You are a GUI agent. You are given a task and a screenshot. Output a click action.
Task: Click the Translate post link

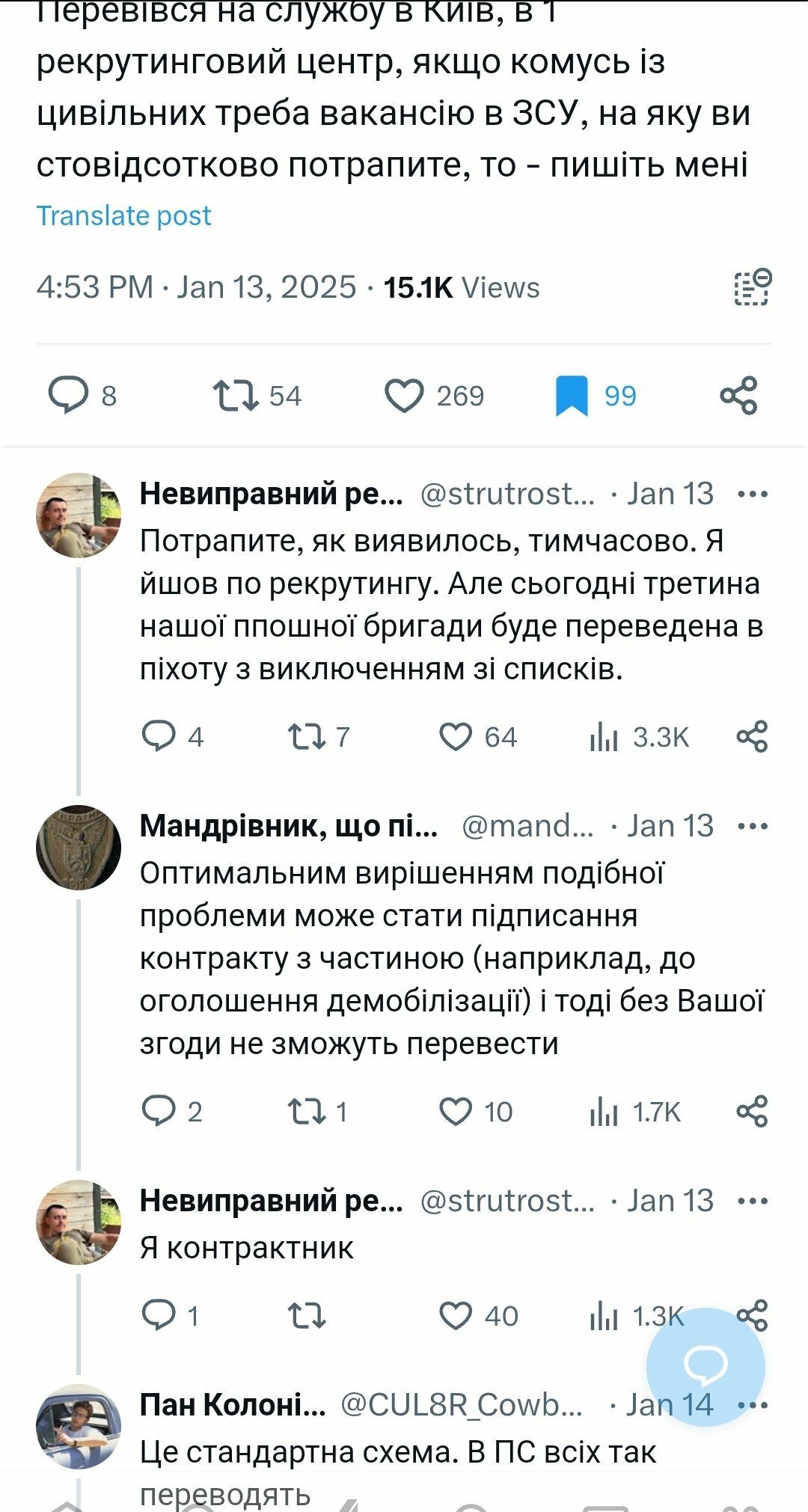[123, 215]
